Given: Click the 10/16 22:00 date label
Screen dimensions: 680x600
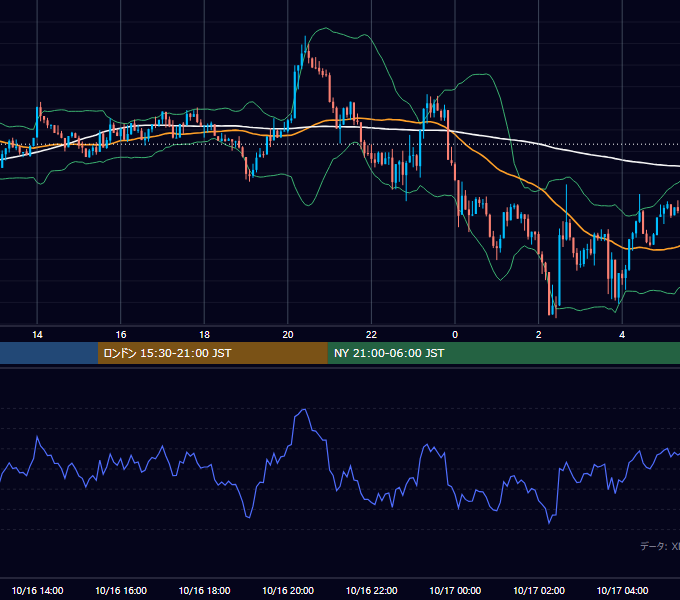Looking at the screenshot, I should click(x=371, y=590).
